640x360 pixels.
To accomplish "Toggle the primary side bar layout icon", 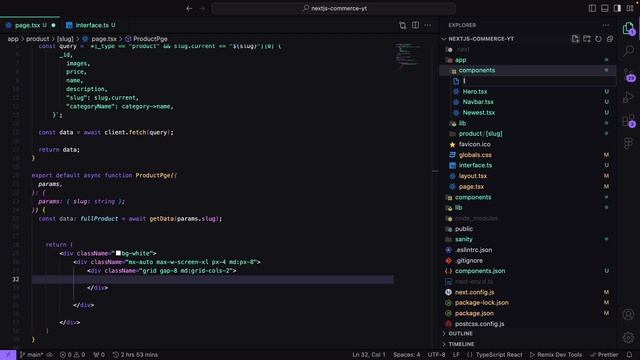I will point(592,8).
